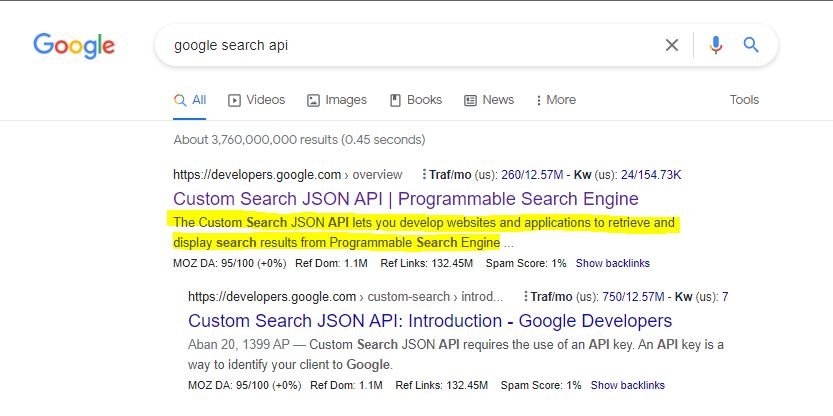833x416 pixels.
Task: Click the three-dot icon beside second result's Traf/mo
Action: pos(525,296)
